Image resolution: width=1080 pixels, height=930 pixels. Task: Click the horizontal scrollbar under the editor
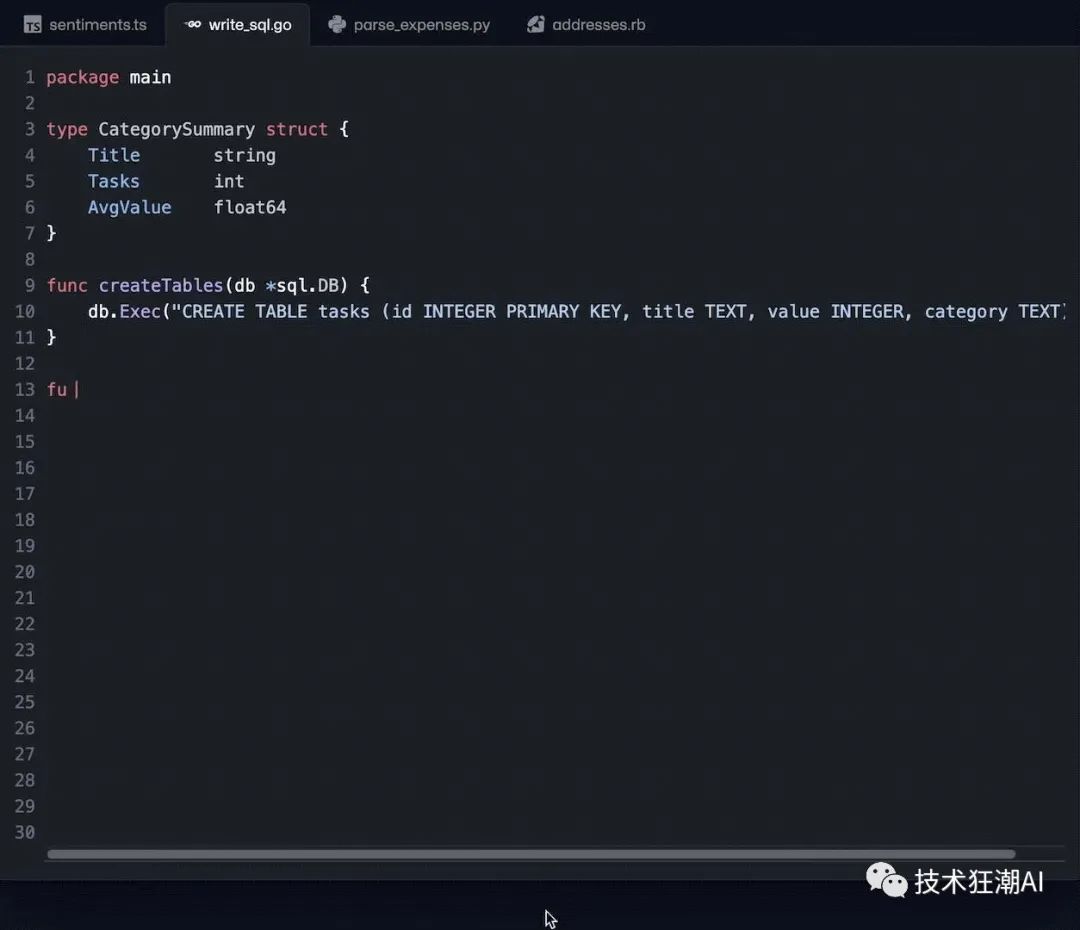pyautogui.click(x=531, y=854)
